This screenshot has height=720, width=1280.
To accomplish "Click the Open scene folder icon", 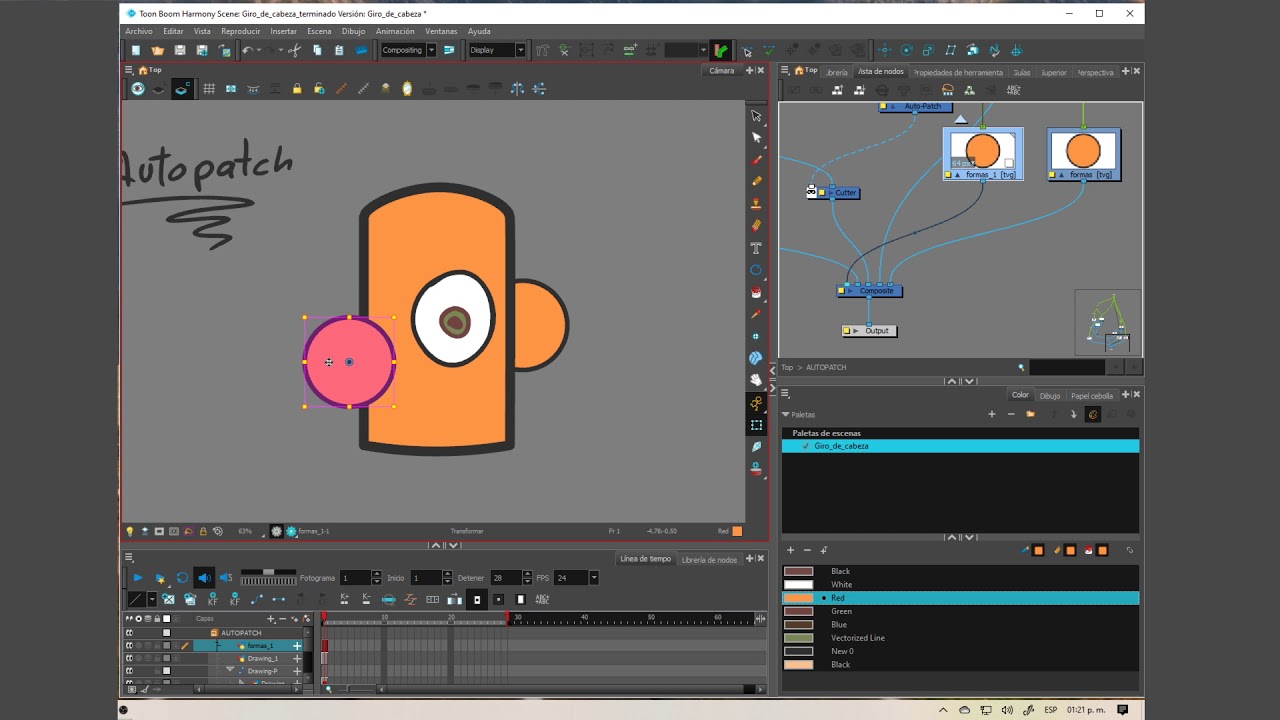I will (158, 50).
